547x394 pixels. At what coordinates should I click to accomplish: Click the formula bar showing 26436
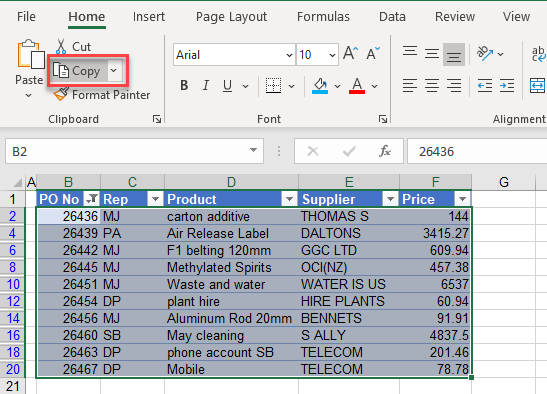pos(477,151)
